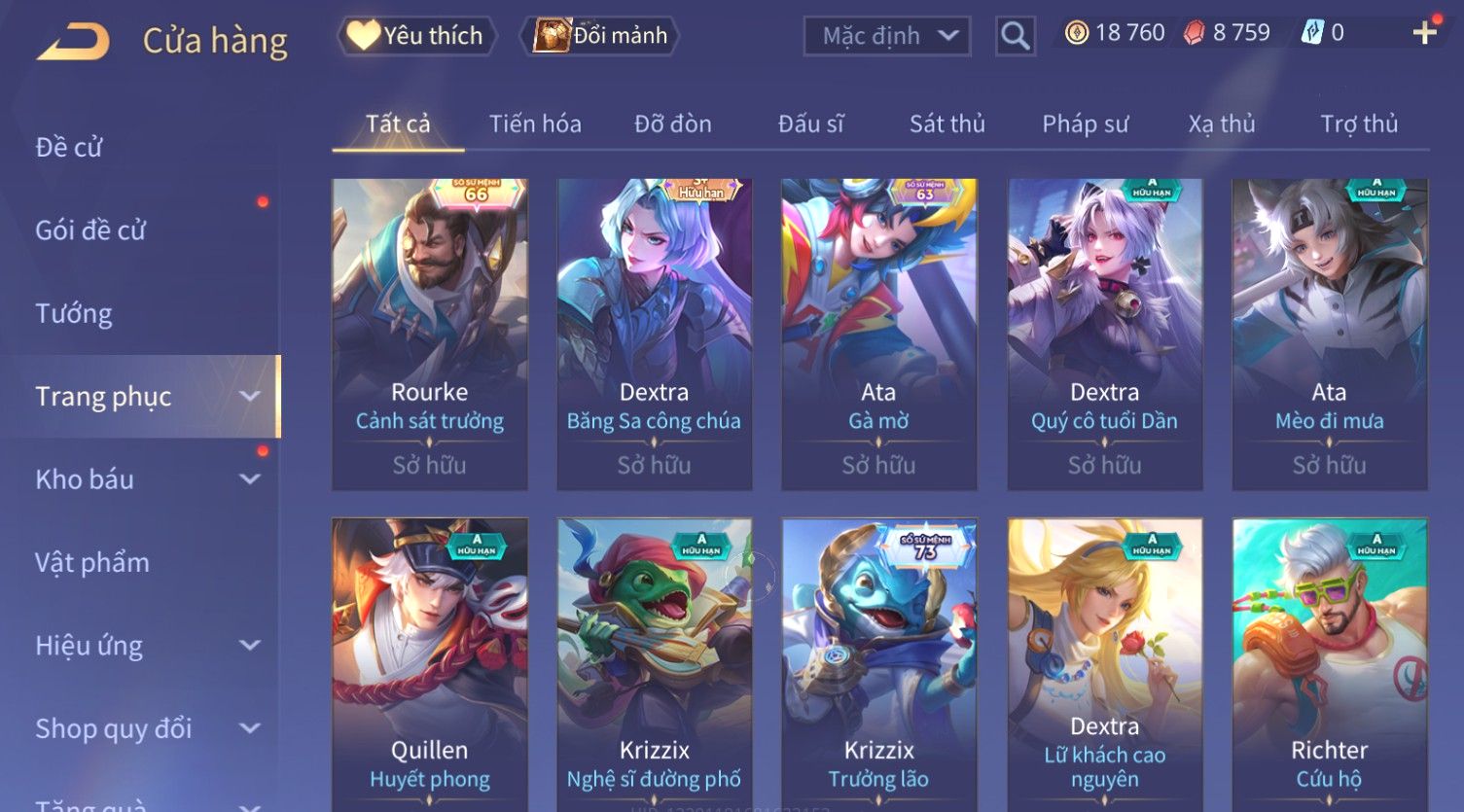The height and width of the screenshot is (812, 1464).
Task: Open Gói đề cử in sidebar
Action: click(90, 230)
